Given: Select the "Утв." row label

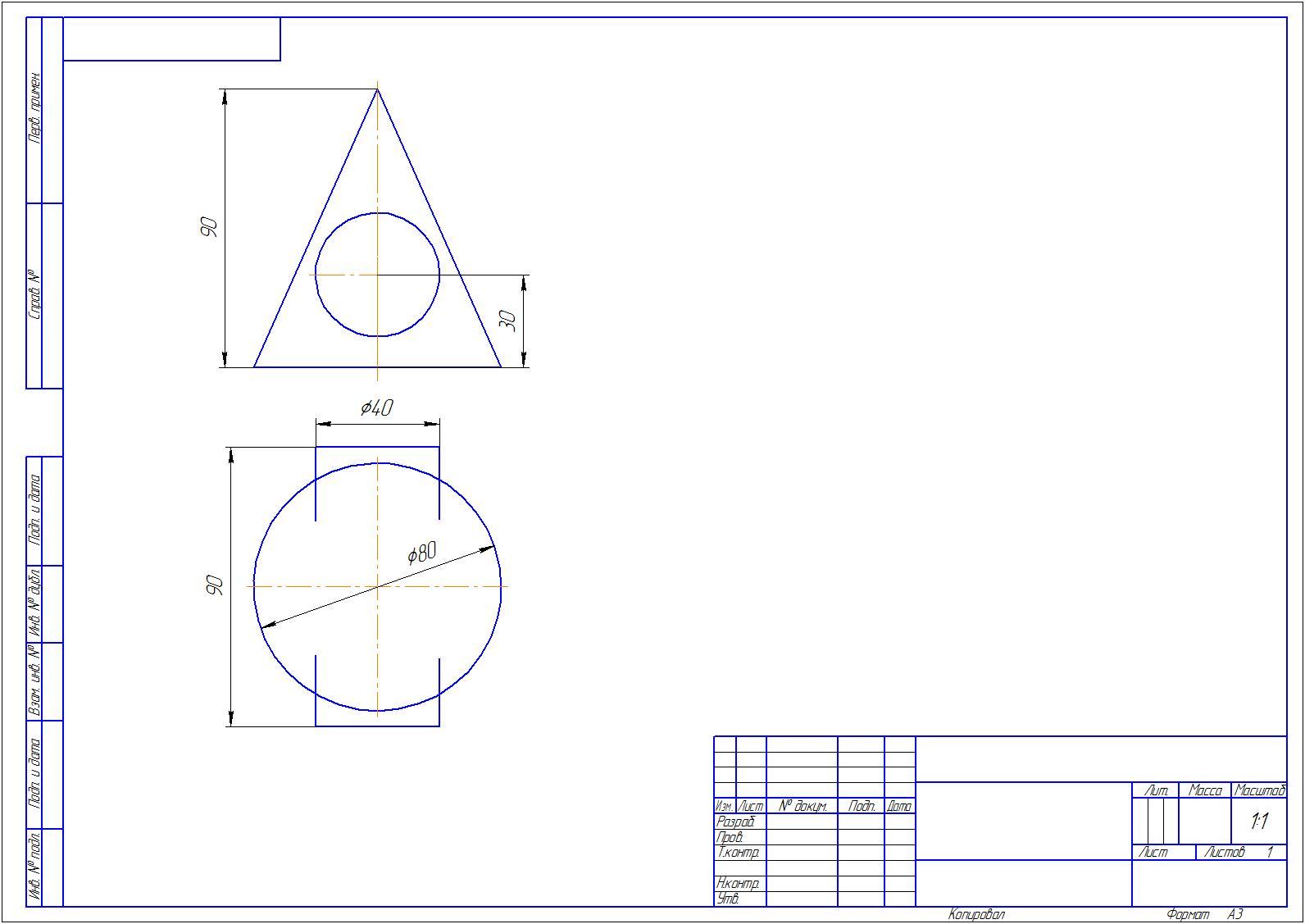Looking at the screenshot, I should 728,899.
